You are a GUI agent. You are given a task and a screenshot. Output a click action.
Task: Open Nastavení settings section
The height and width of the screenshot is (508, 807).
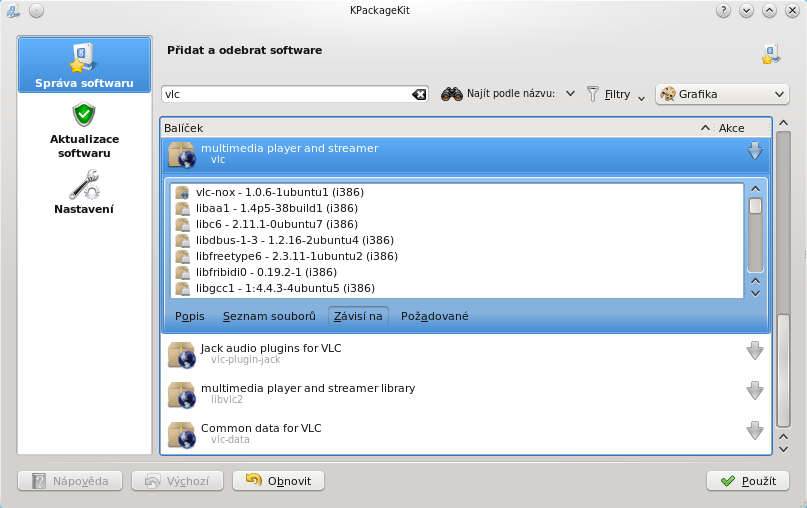click(x=84, y=192)
